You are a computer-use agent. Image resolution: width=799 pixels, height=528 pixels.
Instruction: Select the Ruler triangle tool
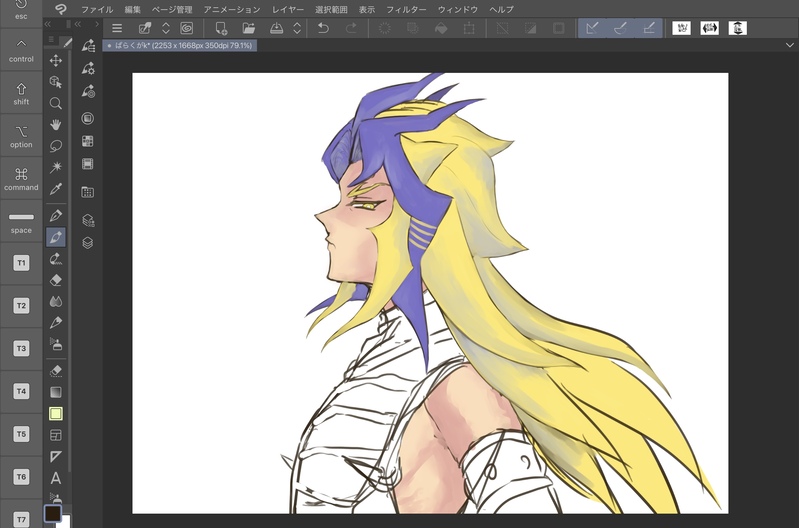coord(56,457)
